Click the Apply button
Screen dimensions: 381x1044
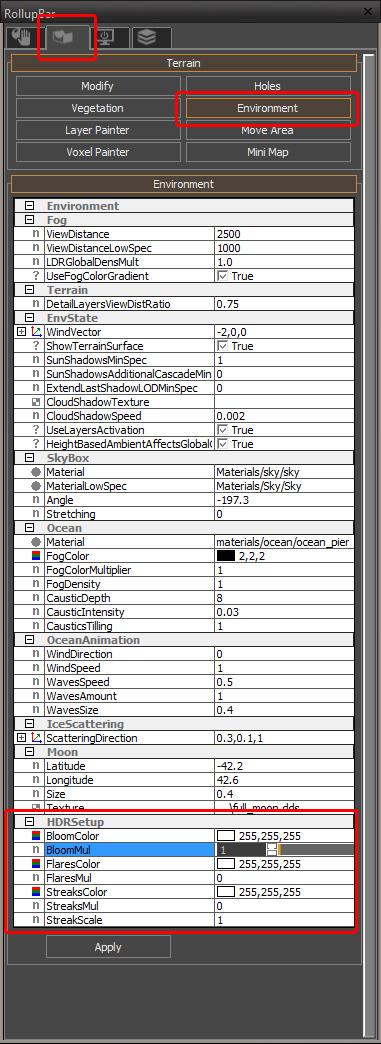point(108,947)
